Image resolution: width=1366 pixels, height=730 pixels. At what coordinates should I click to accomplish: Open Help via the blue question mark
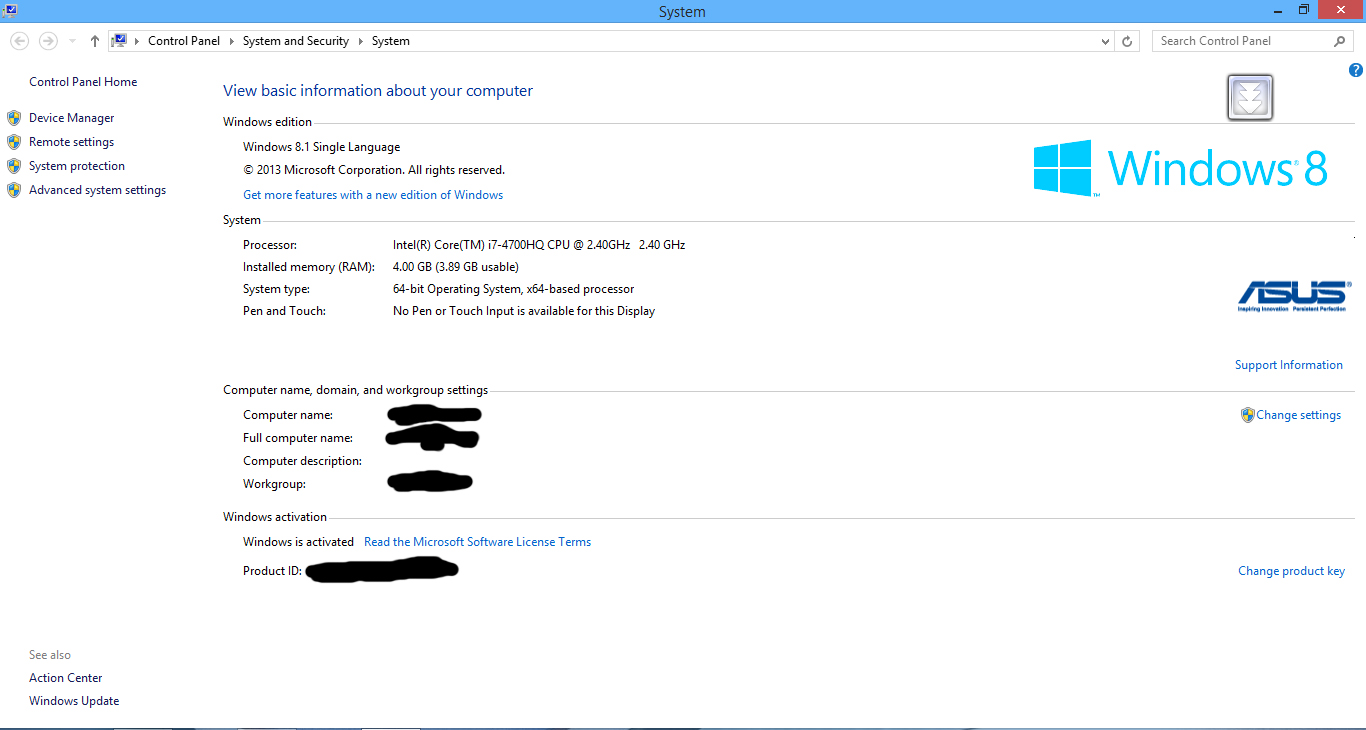coord(1356,70)
